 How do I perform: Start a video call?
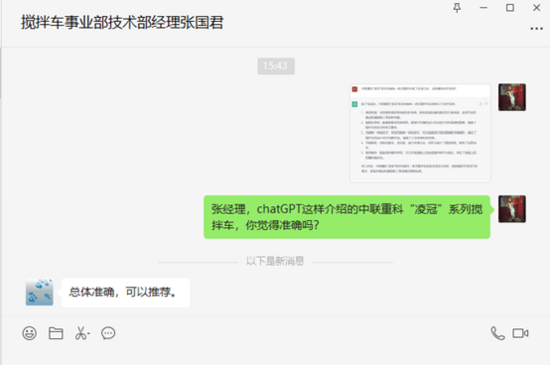(521, 333)
